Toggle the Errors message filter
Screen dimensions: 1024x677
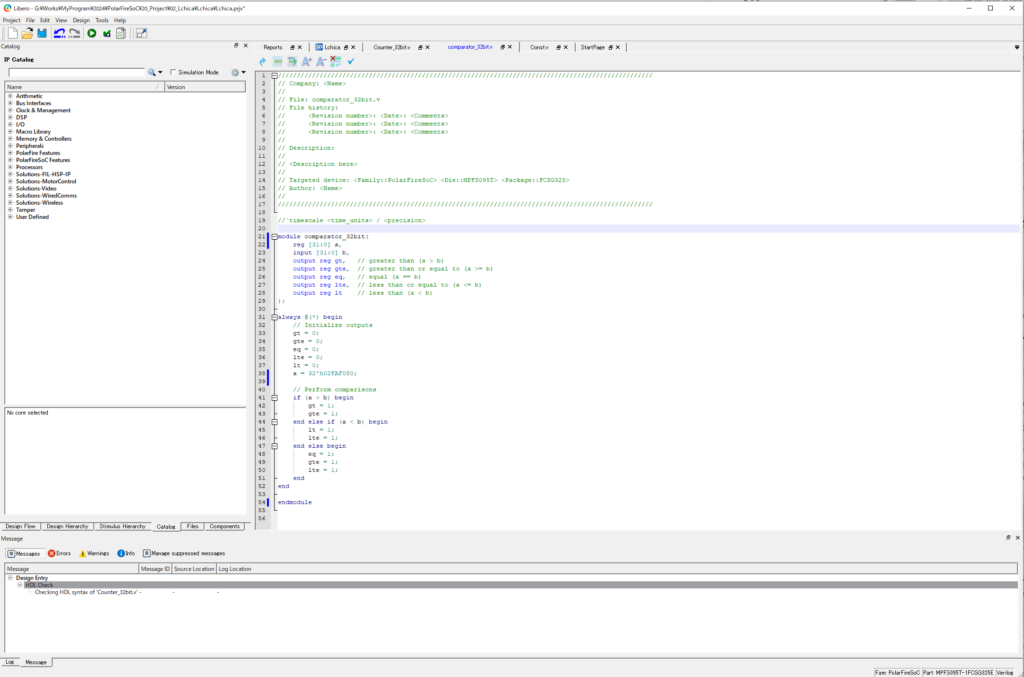57,553
